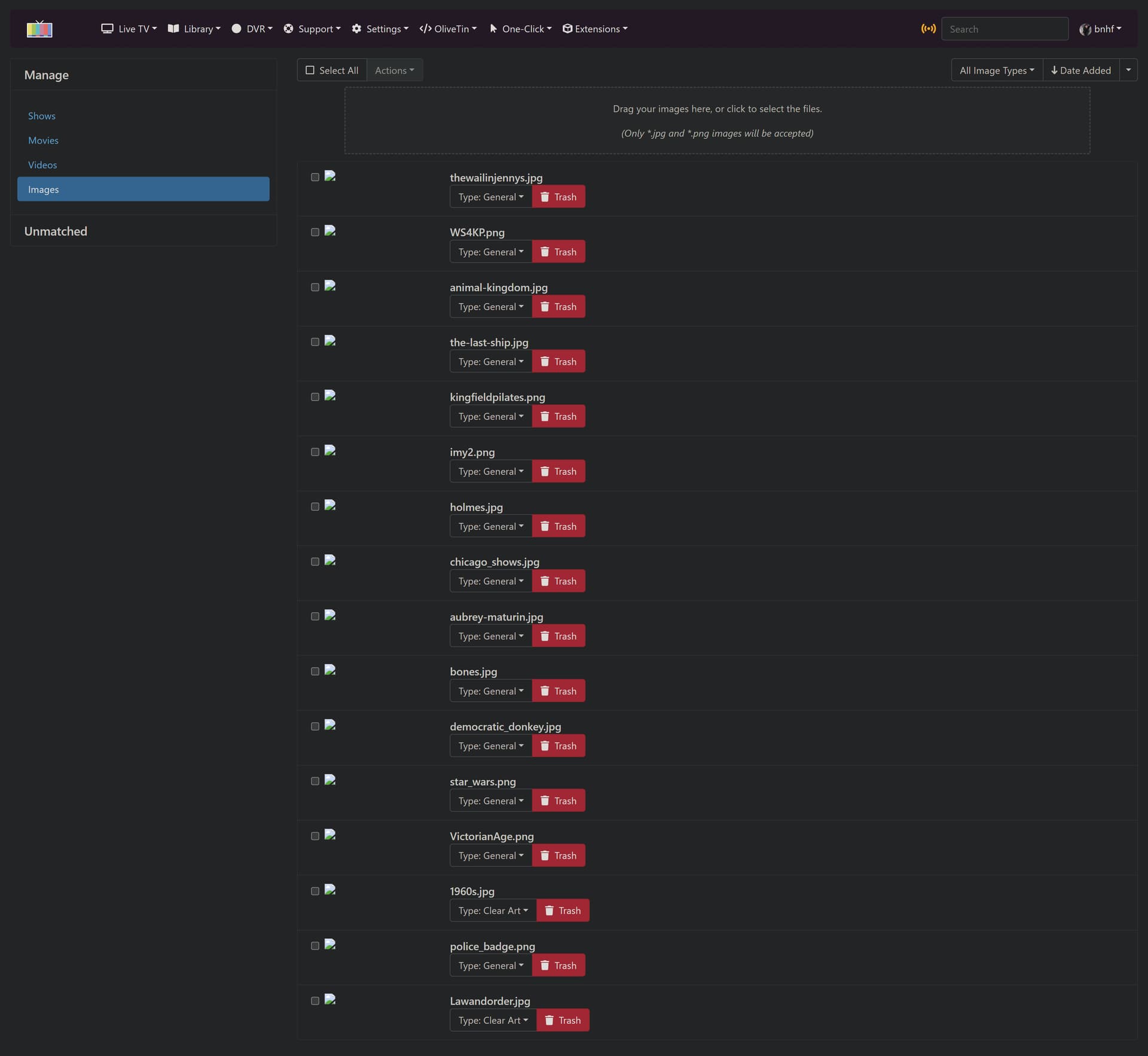The width and height of the screenshot is (1148, 1056).
Task: Click the Settings gear icon
Action: 356,29
